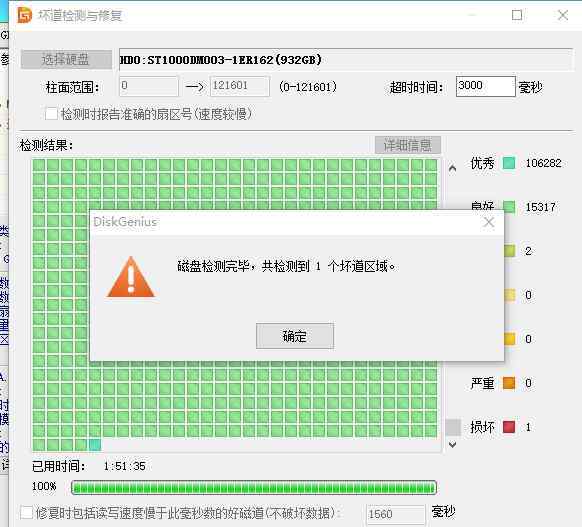582x527 pixels.
Task: Click the 超时时间 input showing 3000
Action: [x=485, y=86]
